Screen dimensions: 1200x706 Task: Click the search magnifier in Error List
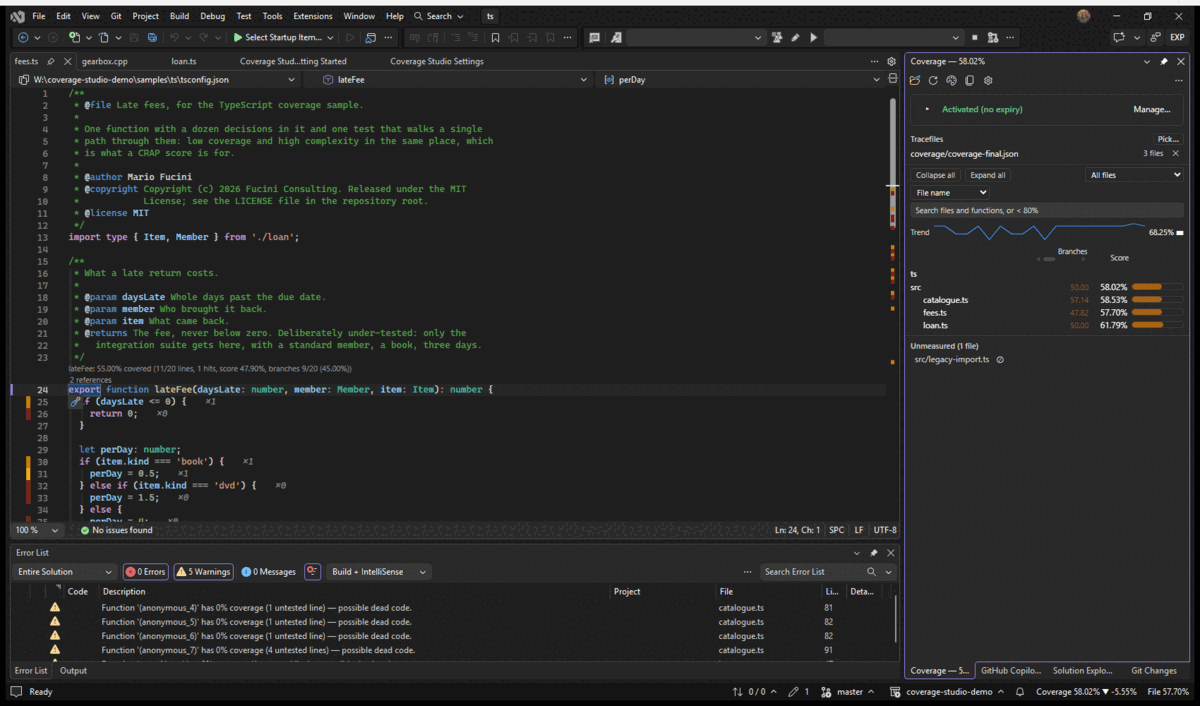click(x=871, y=572)
